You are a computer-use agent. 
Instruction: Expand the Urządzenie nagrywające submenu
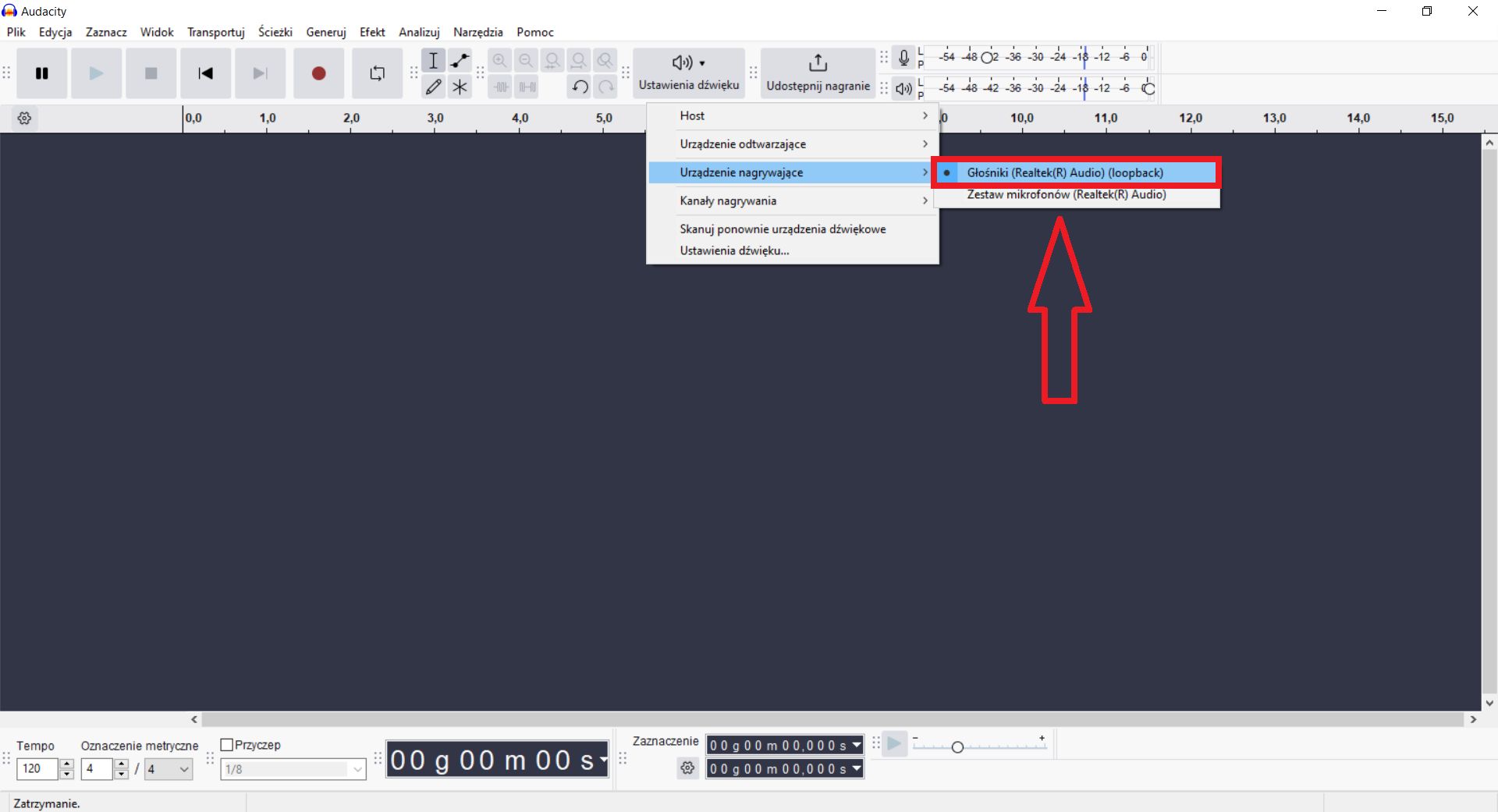[x=793, y=172]
